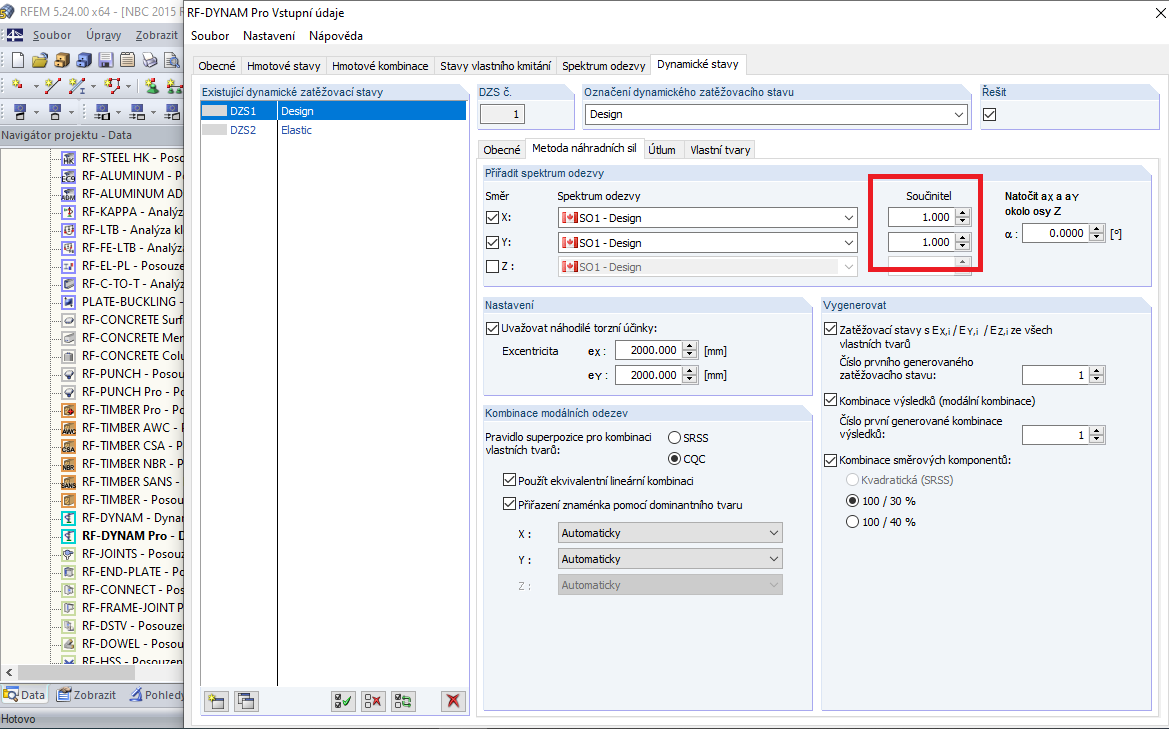Click the RF-DYNAM Pro module icon in navigator
This screenshot has width=1169, height=729.
click(x=69, y=536)
